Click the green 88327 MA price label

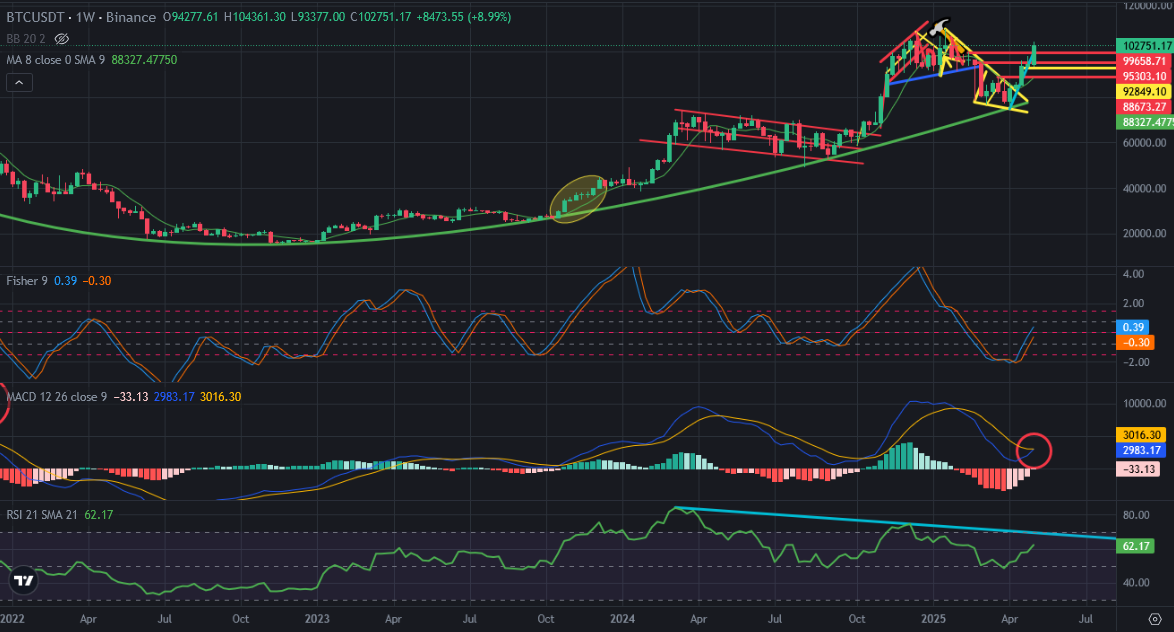(1145, 122)
